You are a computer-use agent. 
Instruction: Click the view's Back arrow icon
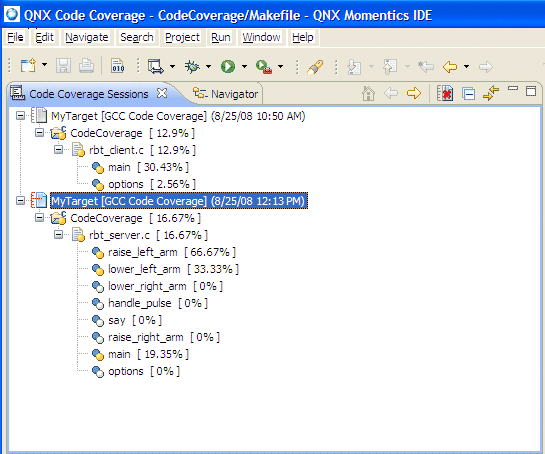(x=391, y=93)
